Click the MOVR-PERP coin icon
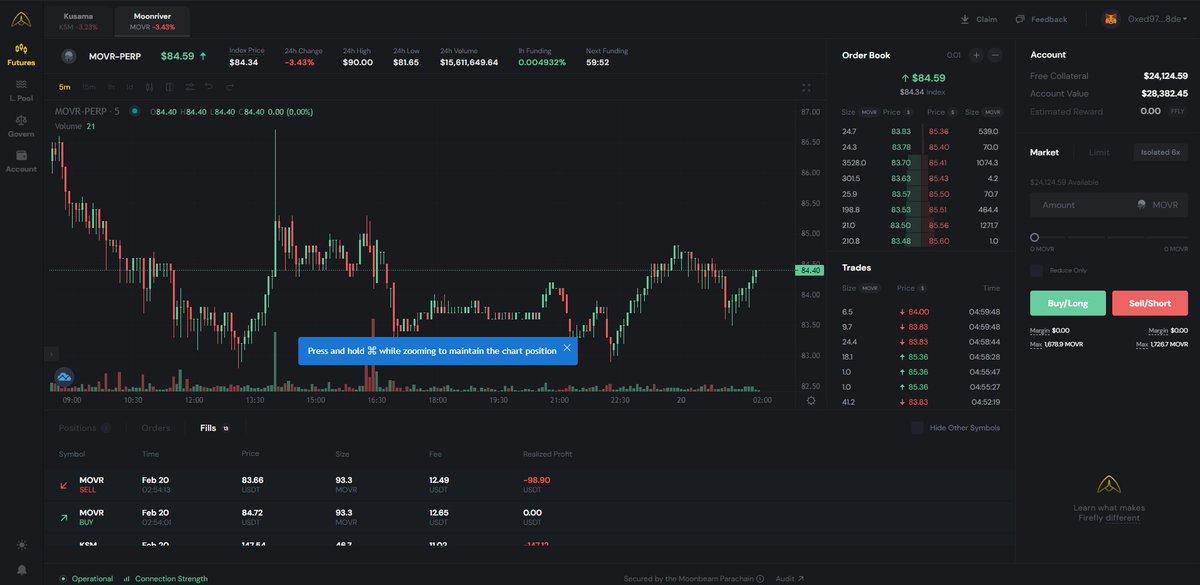This screenshot has width=1200, height=585. [69, 57]
